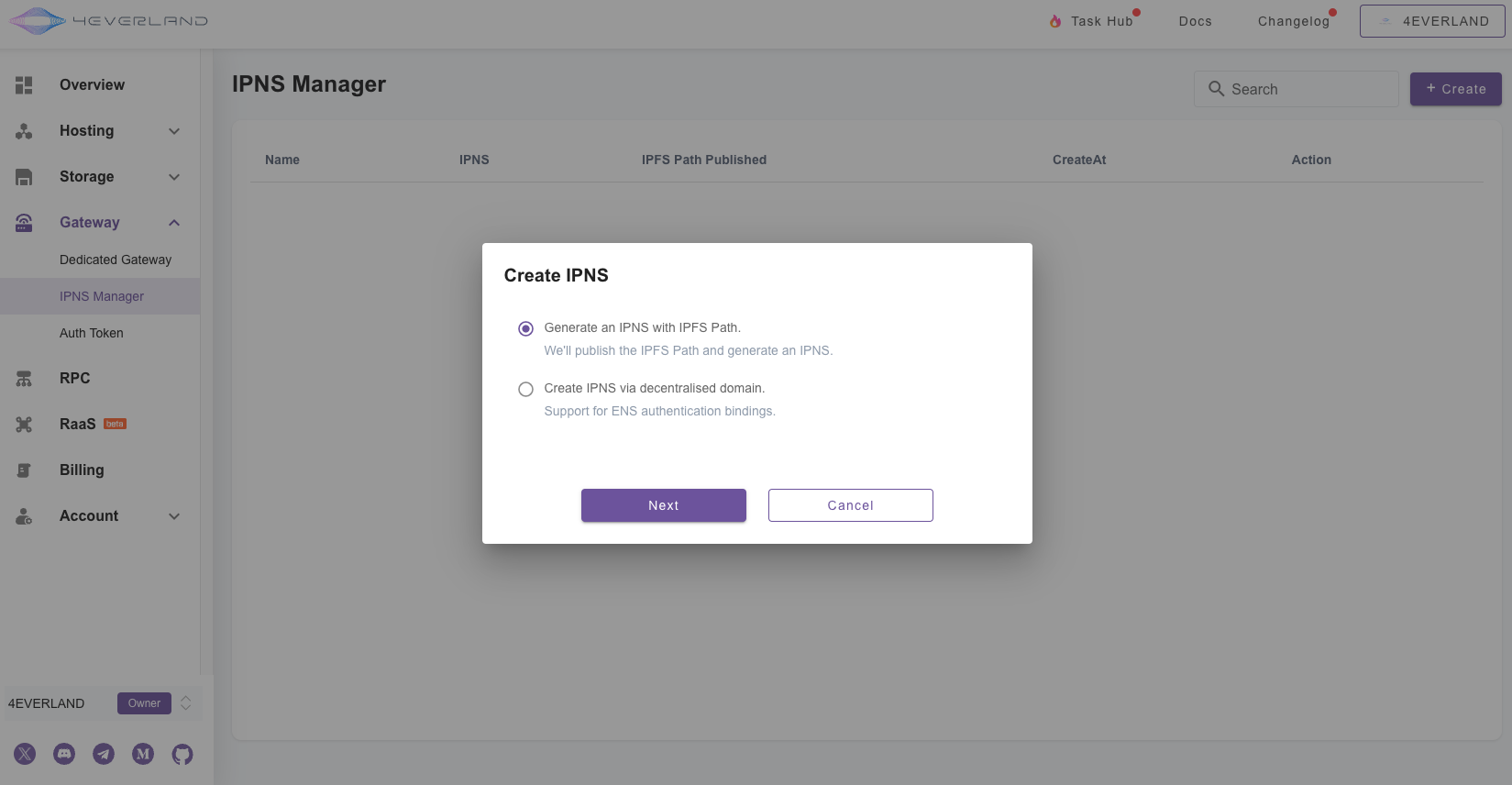Image resolution: width=1512 pixels, height=785 pixels.
Task: Expand the Storage section chevron
Action: pyautogui.click(x=174, y=177)
